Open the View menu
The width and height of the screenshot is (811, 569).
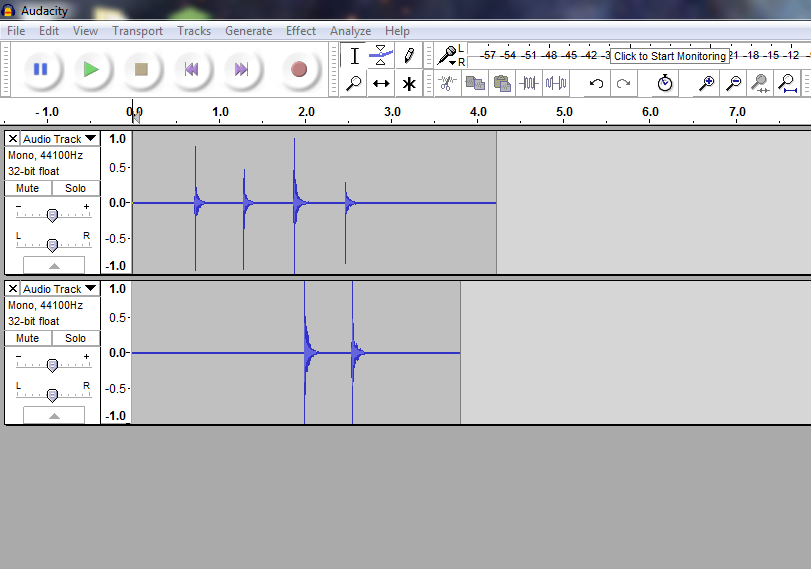(x=85, y=31)
